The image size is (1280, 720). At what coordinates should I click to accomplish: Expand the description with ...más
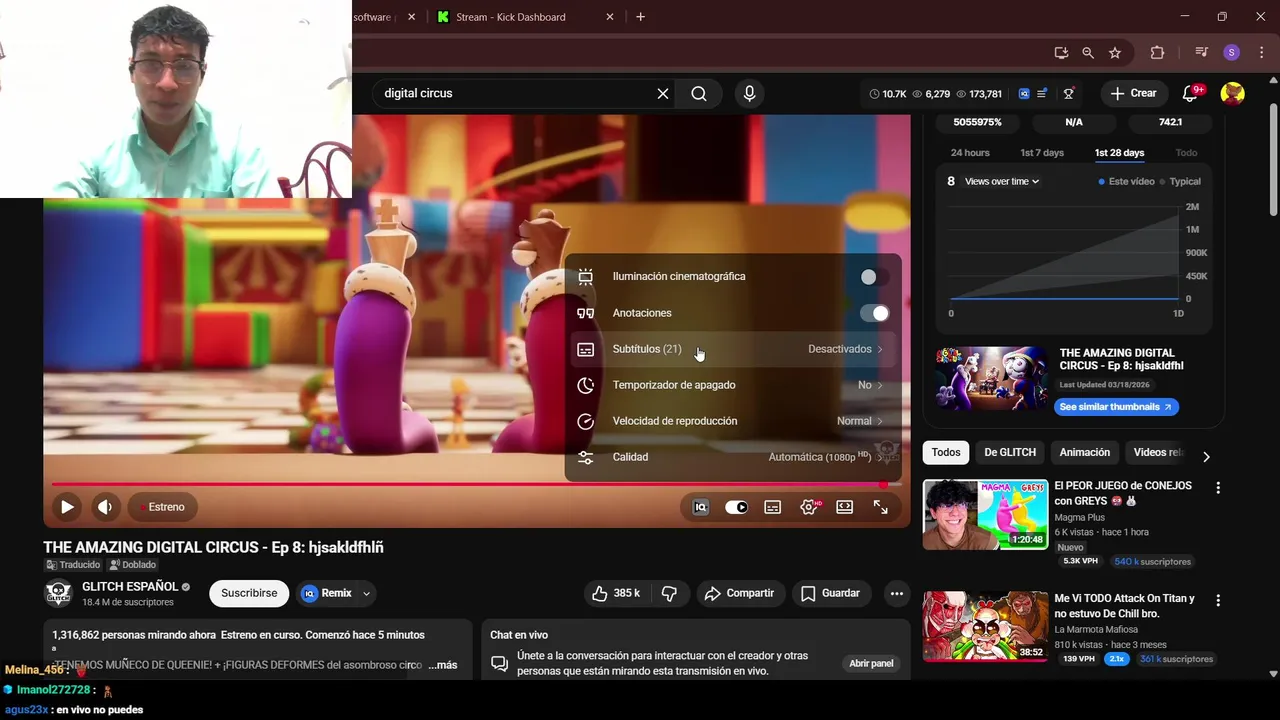click(x=442, y=665)
